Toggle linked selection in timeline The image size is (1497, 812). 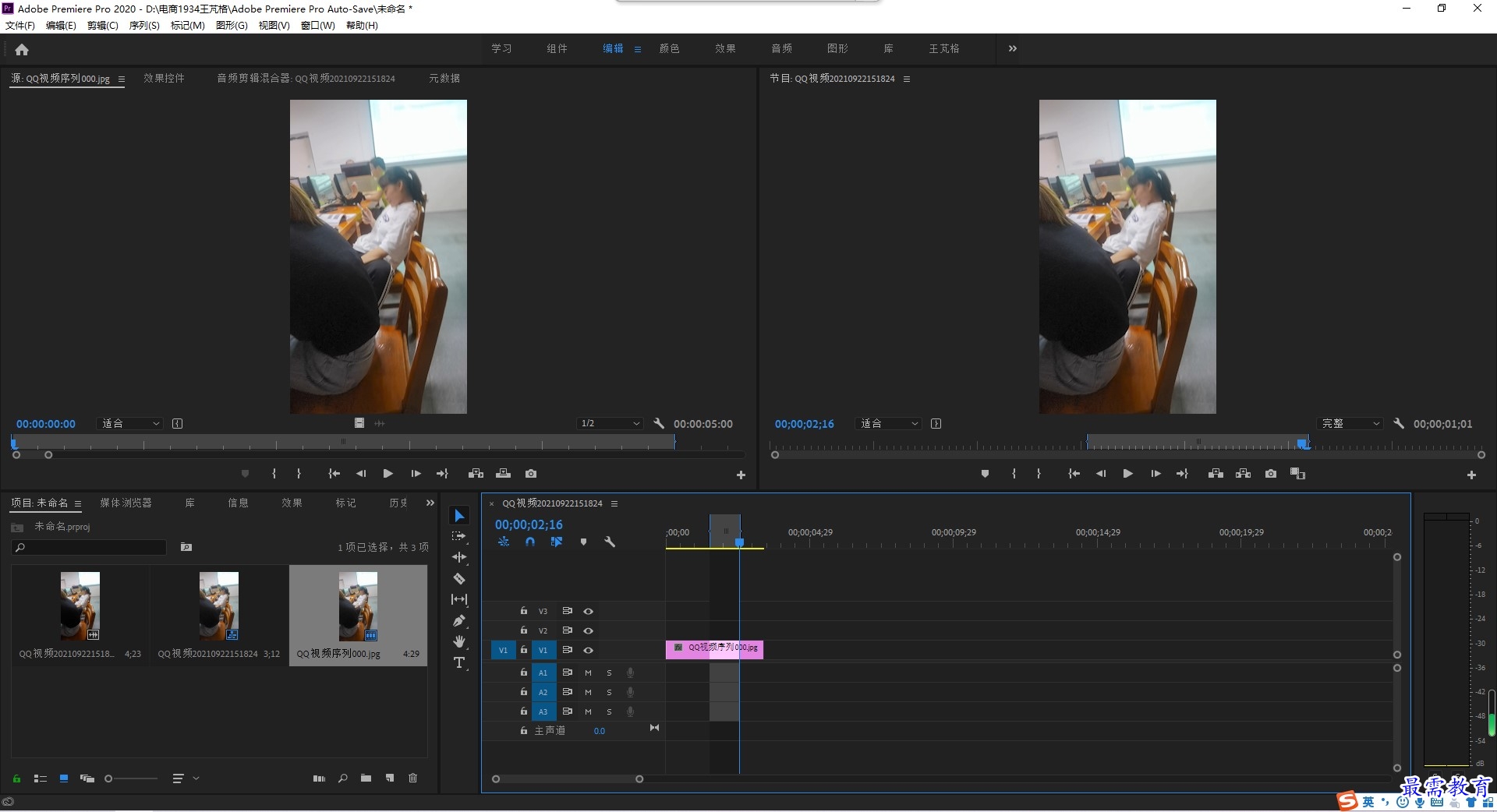point(557,542)
